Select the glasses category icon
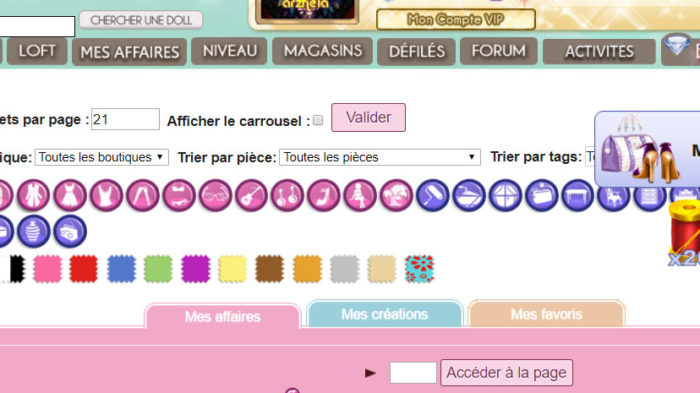Image resolution: width=700 pixels, height=393 pixels. pos(215,195)
